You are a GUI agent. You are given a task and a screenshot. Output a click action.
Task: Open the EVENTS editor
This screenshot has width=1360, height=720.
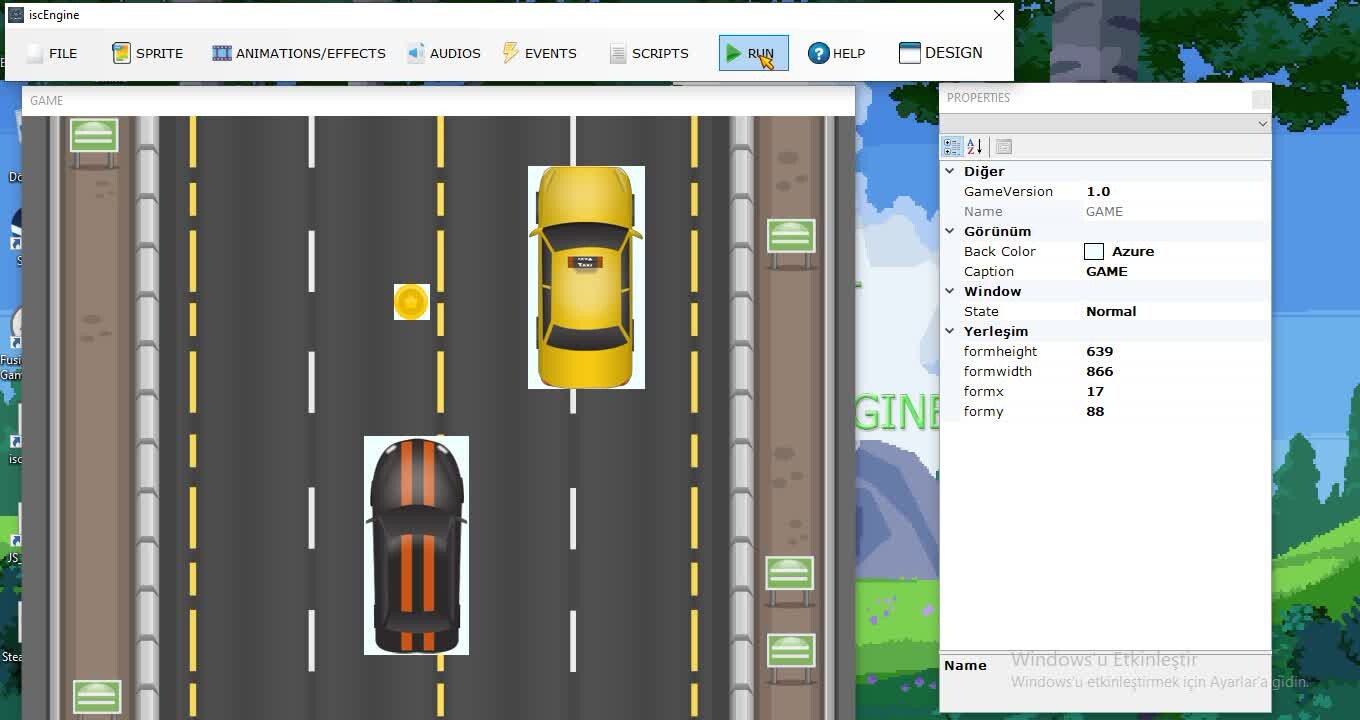pos(539,54)
